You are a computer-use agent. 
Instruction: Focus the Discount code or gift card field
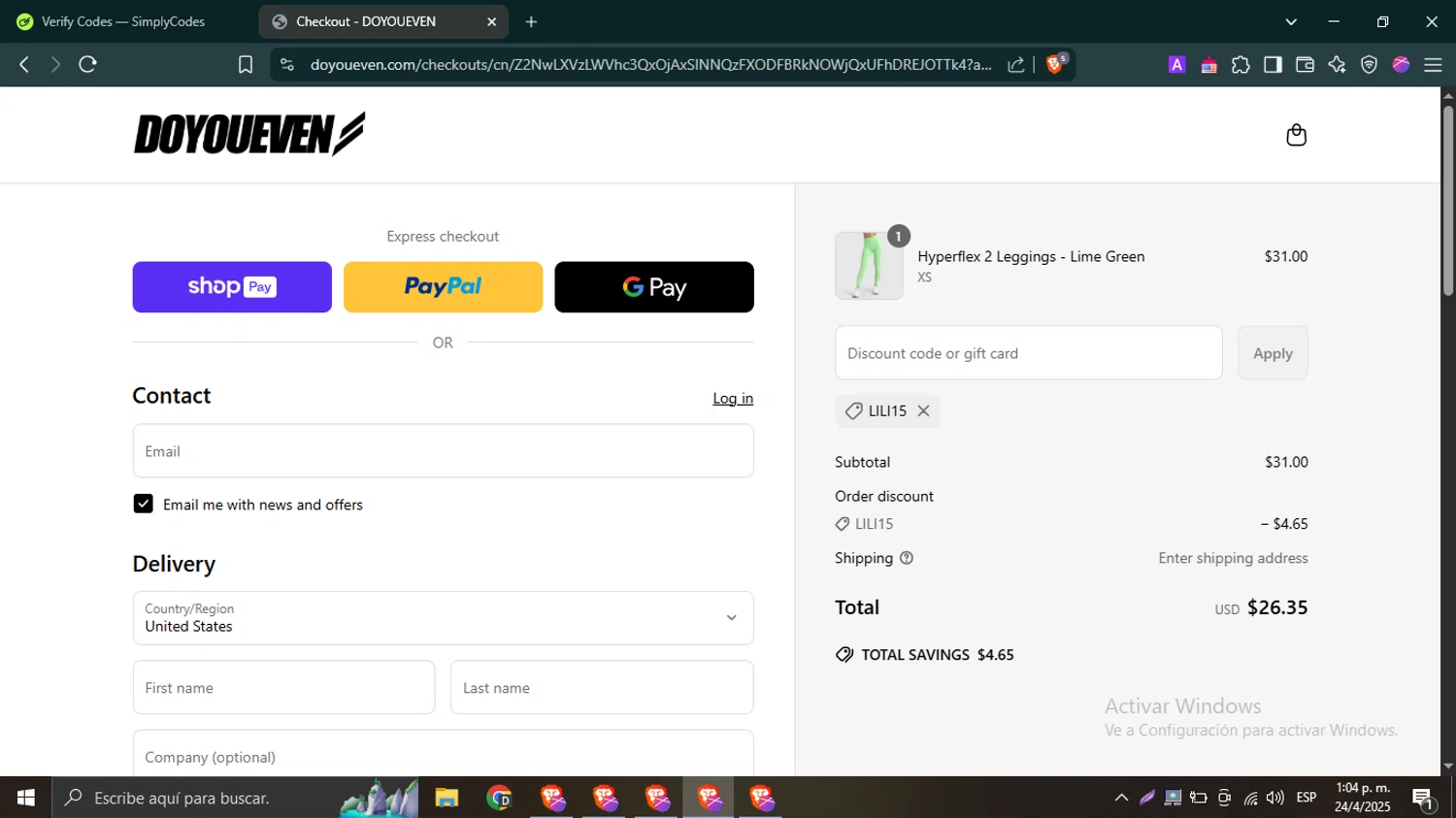pyautogui.click(x=1029, y=353)
